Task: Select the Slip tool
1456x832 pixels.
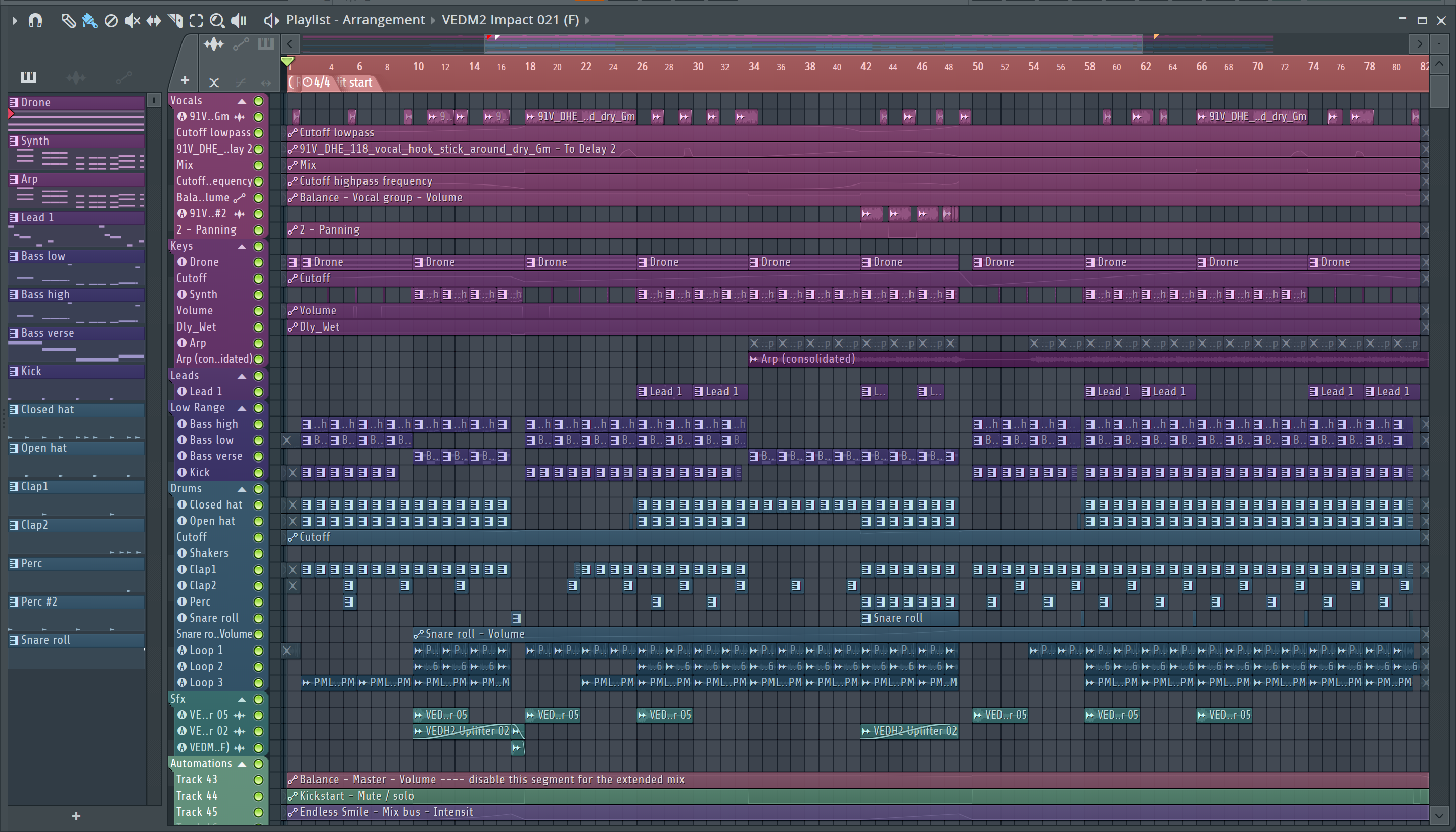Action: [x=153, y=21]
